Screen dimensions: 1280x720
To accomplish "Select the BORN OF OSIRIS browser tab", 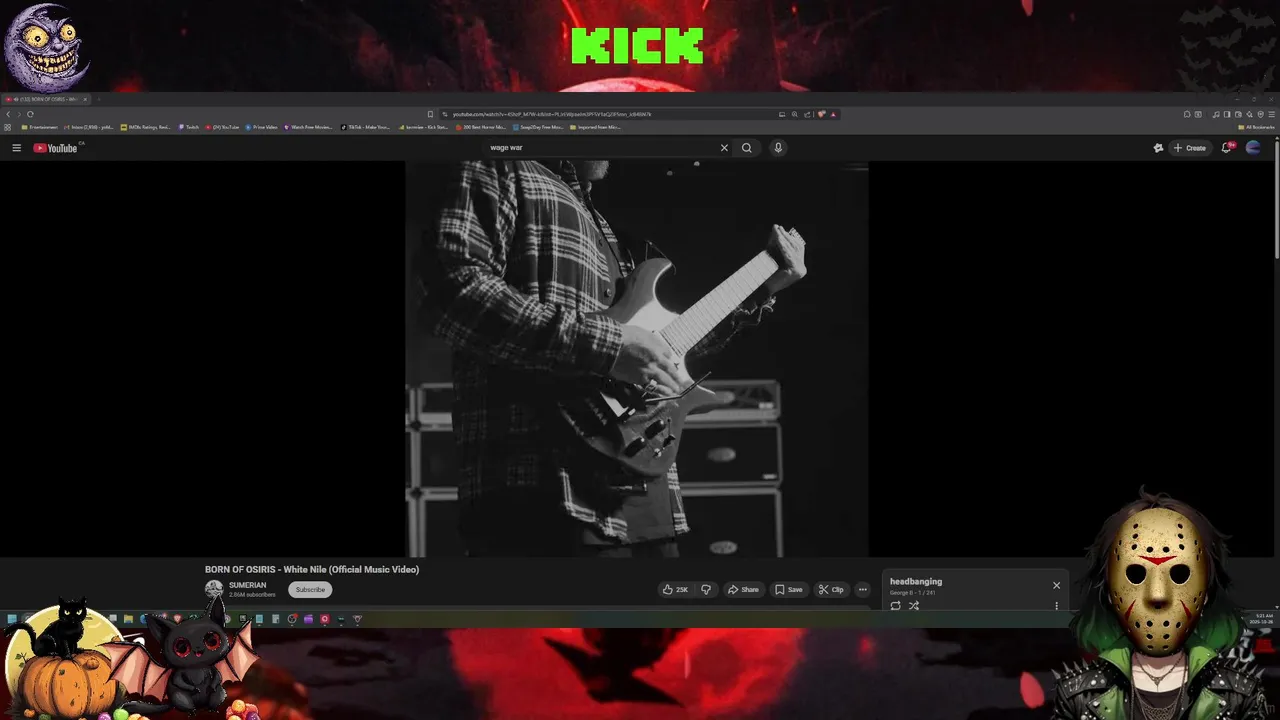I will [x=46, y=99].
